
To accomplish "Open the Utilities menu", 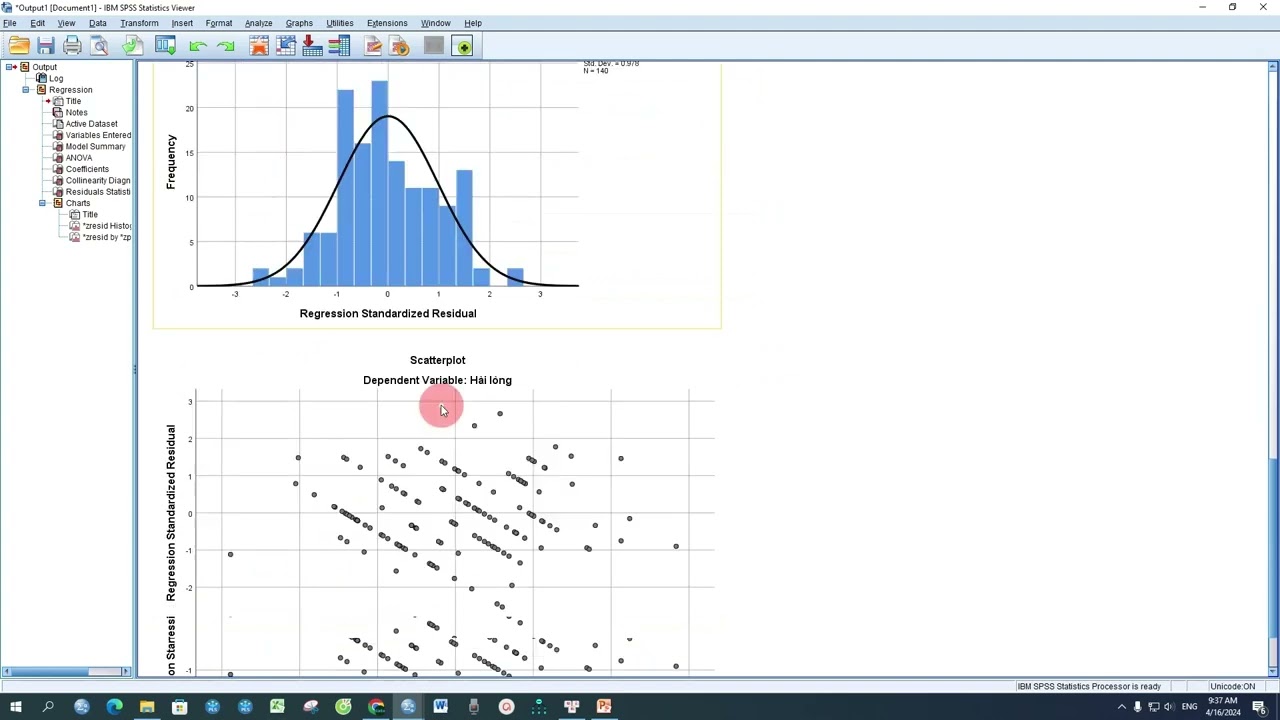I will [340, 23].
